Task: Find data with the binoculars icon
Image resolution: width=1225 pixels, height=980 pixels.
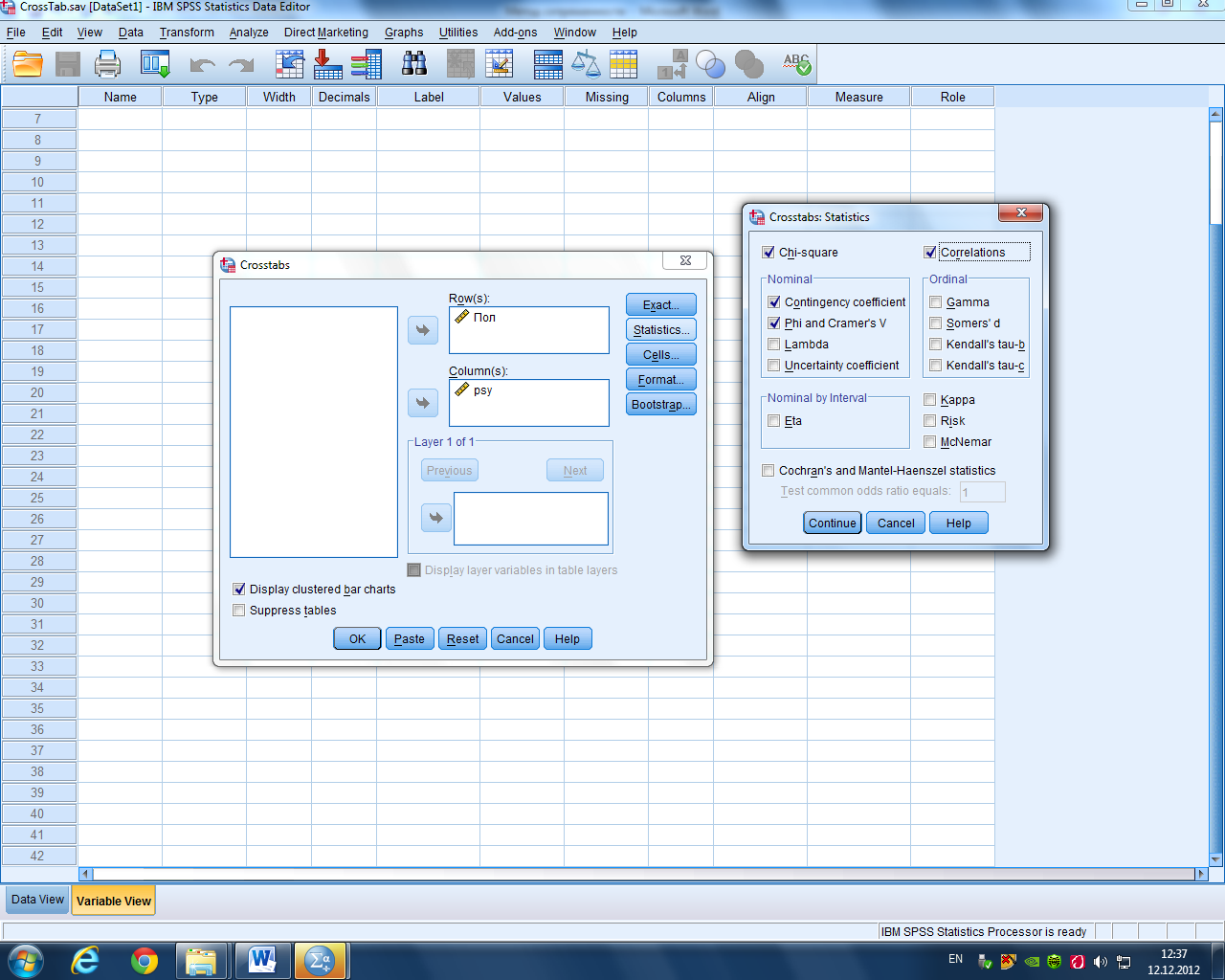Action: coord(414,64)
